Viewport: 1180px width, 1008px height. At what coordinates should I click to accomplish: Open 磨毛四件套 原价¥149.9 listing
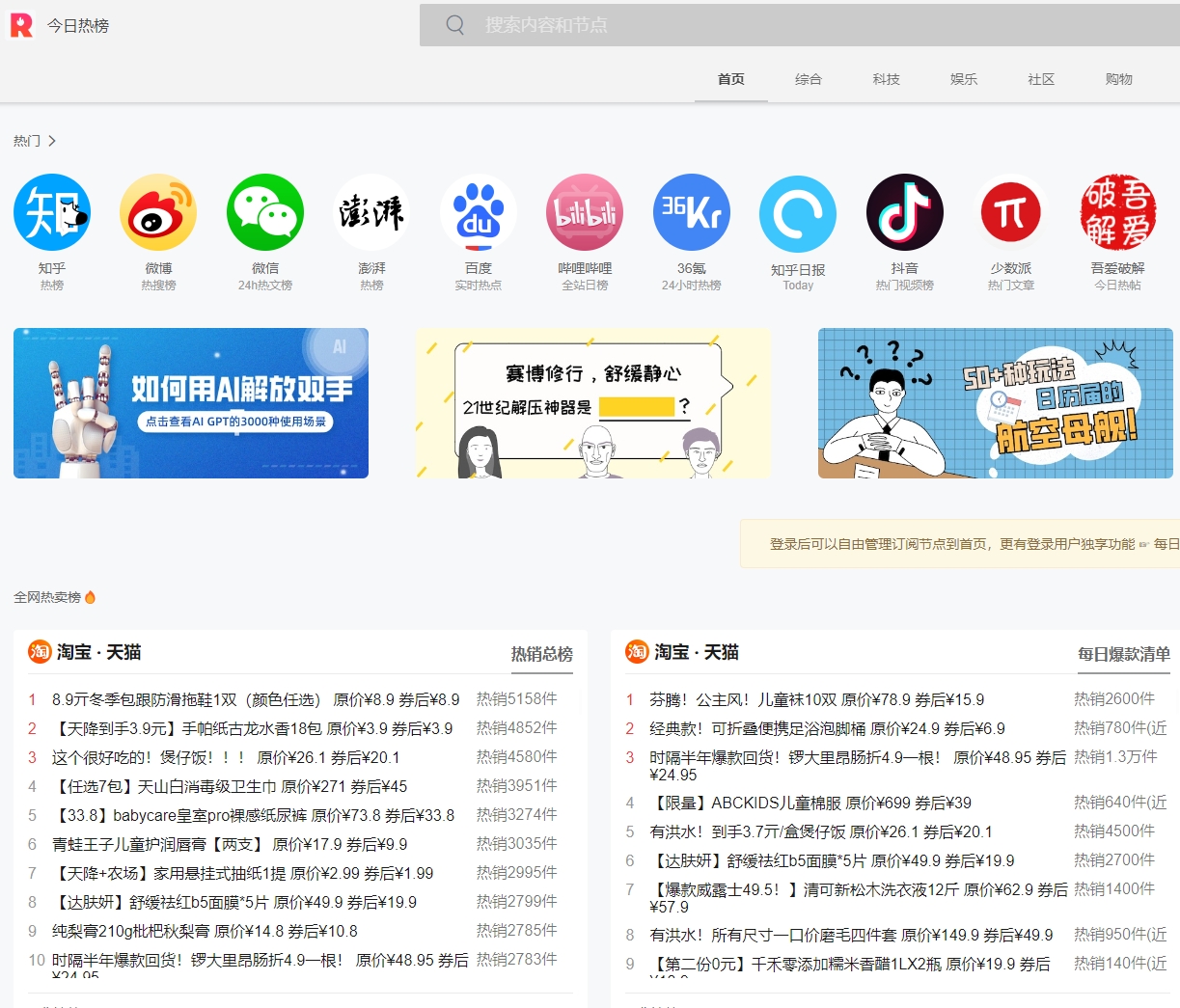[x=851, y=935]
